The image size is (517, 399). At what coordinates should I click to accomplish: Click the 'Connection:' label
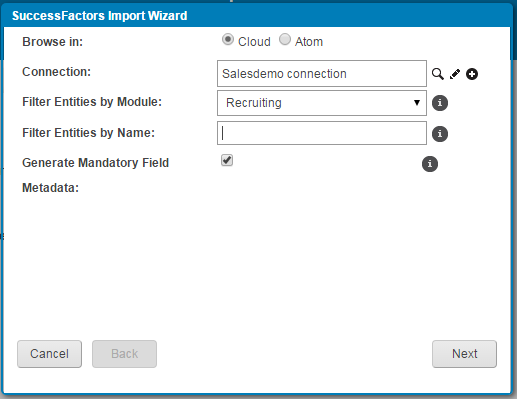click(56, 72)
